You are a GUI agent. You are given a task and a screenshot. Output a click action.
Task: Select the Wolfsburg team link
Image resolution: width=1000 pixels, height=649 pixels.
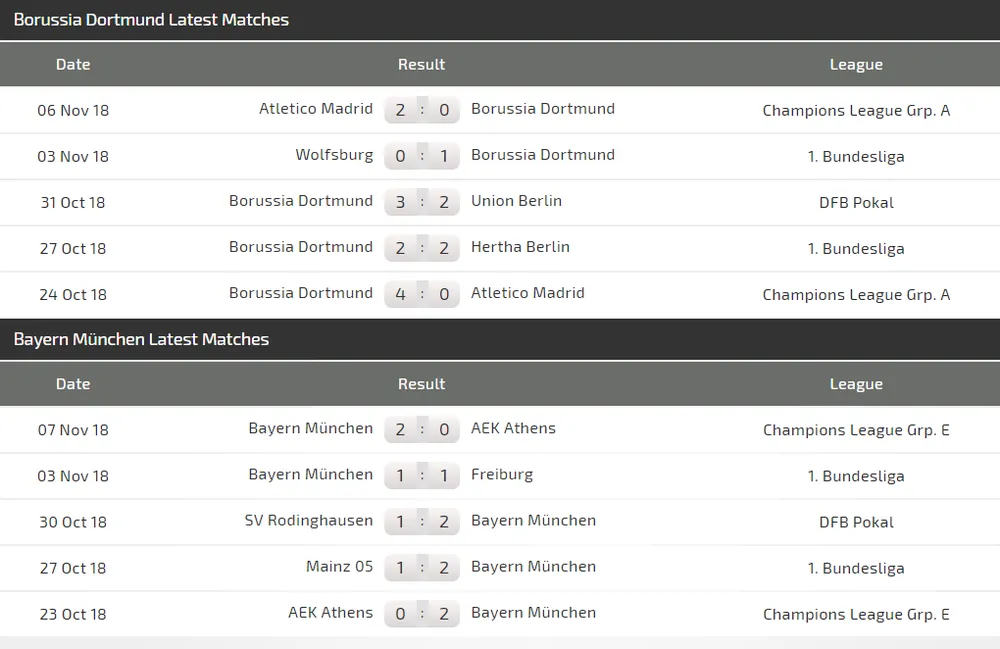[334, 155]
